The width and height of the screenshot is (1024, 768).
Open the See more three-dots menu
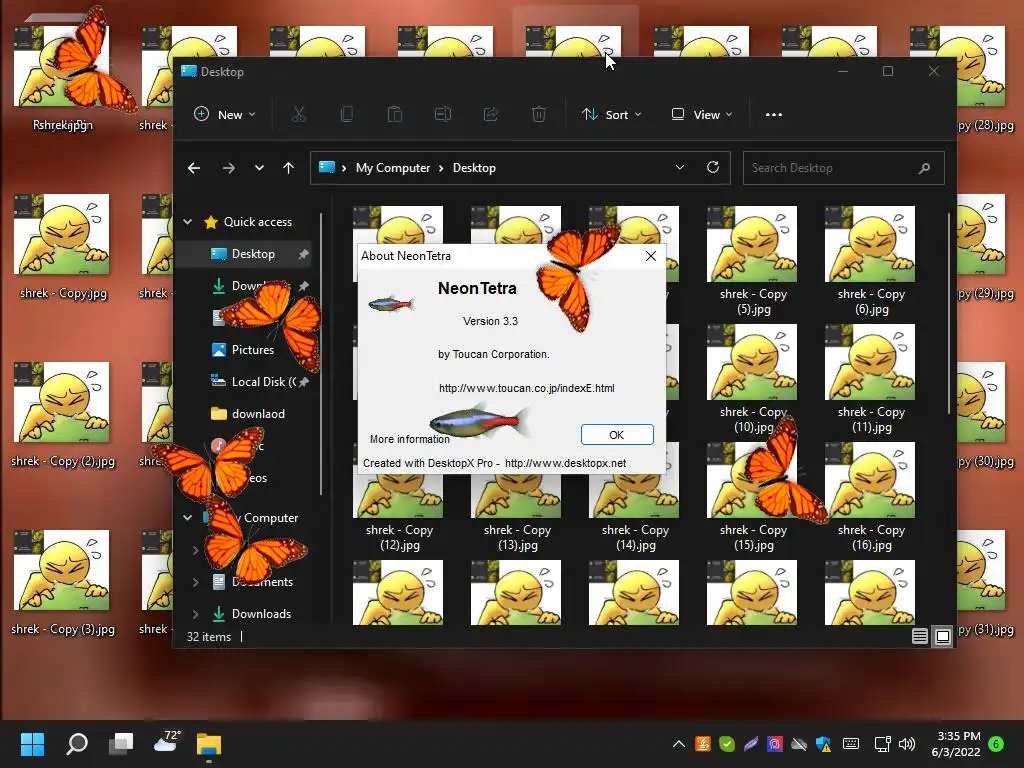pyautogui.click(x=774, y=114)
